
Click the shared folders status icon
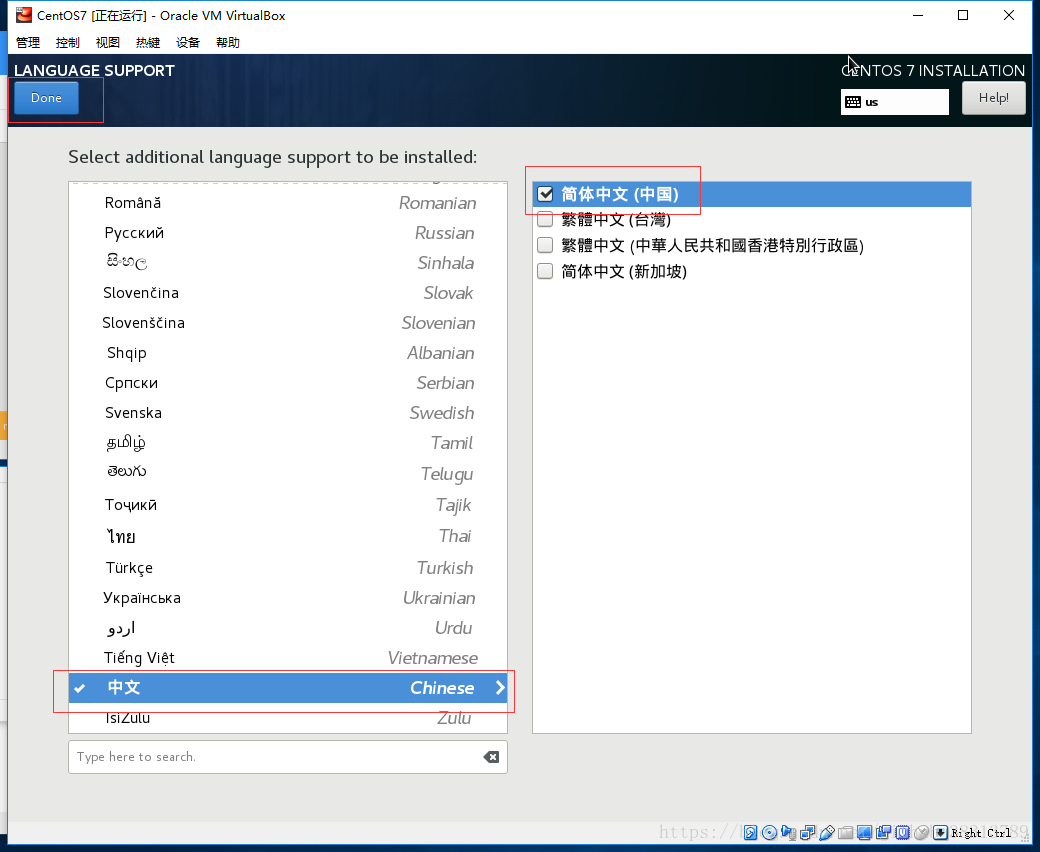pos(846,833)
